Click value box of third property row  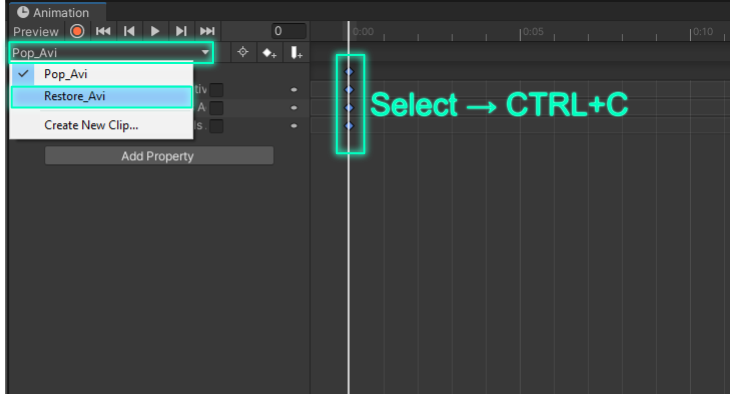tap(216, 126)
